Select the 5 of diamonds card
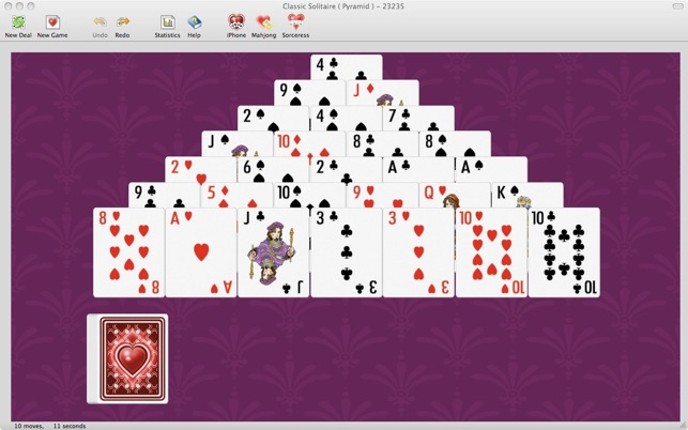This screenshot has height=430, width=688. [237, 195]
